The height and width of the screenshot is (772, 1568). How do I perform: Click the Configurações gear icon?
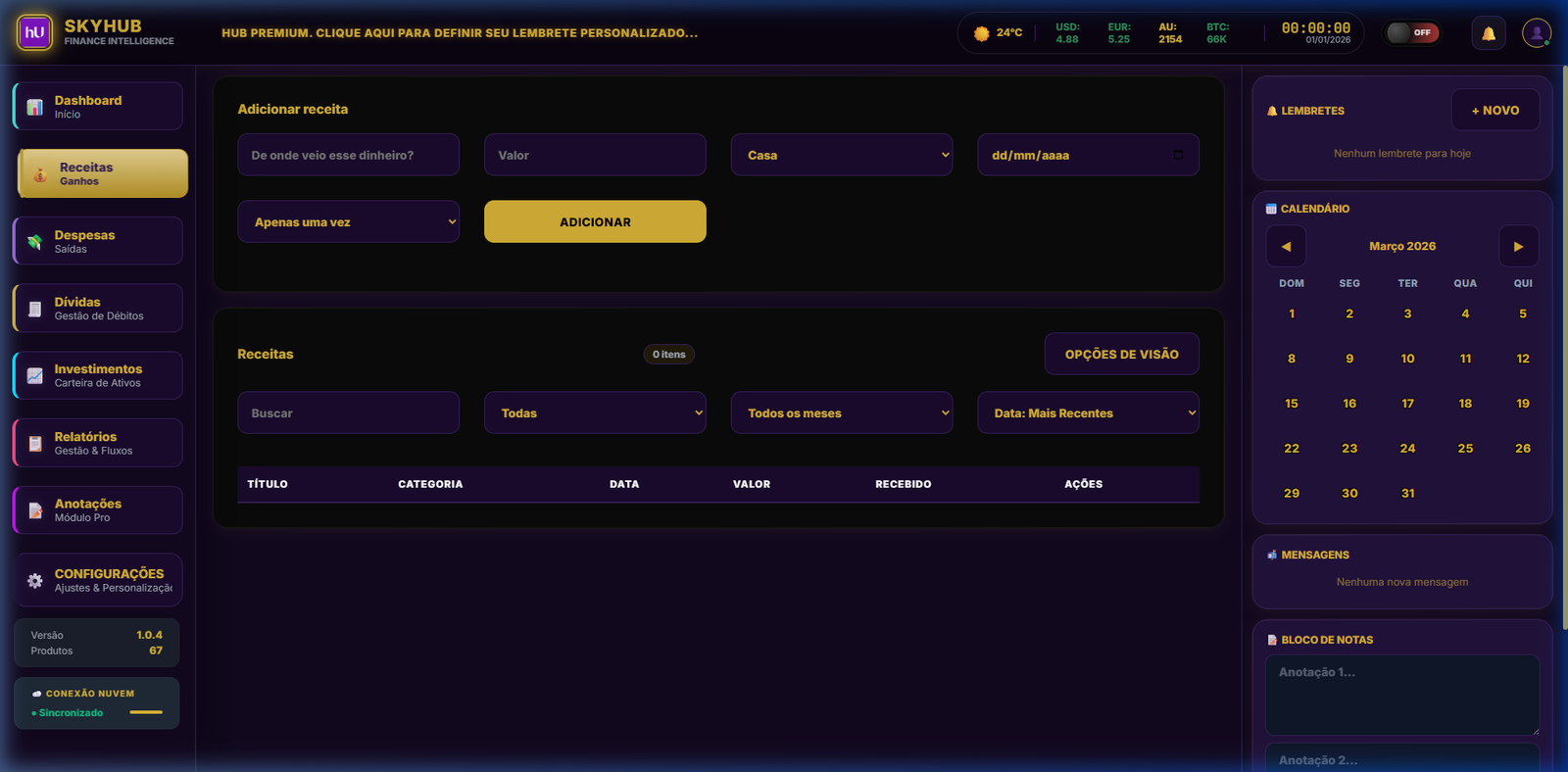pos(35,581)
